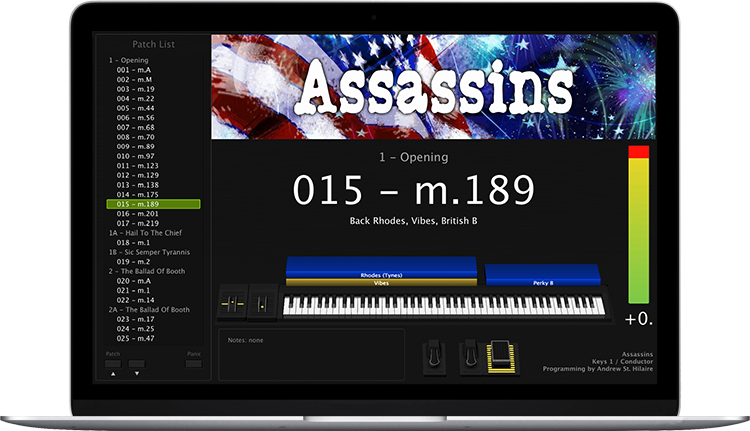Select the Rhodes (Tynes) keyboard layer

point(381,267)
